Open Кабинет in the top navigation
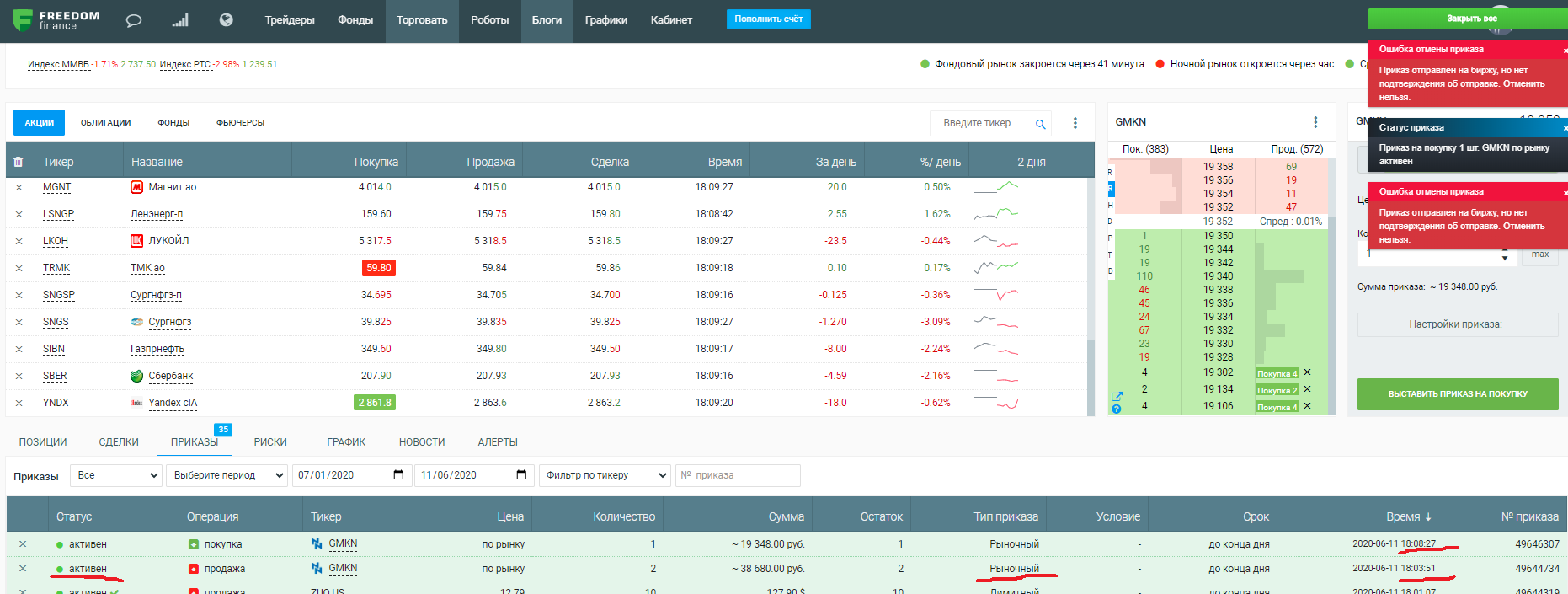This screenshot has height=594, width=1568. tap(671, 20)
